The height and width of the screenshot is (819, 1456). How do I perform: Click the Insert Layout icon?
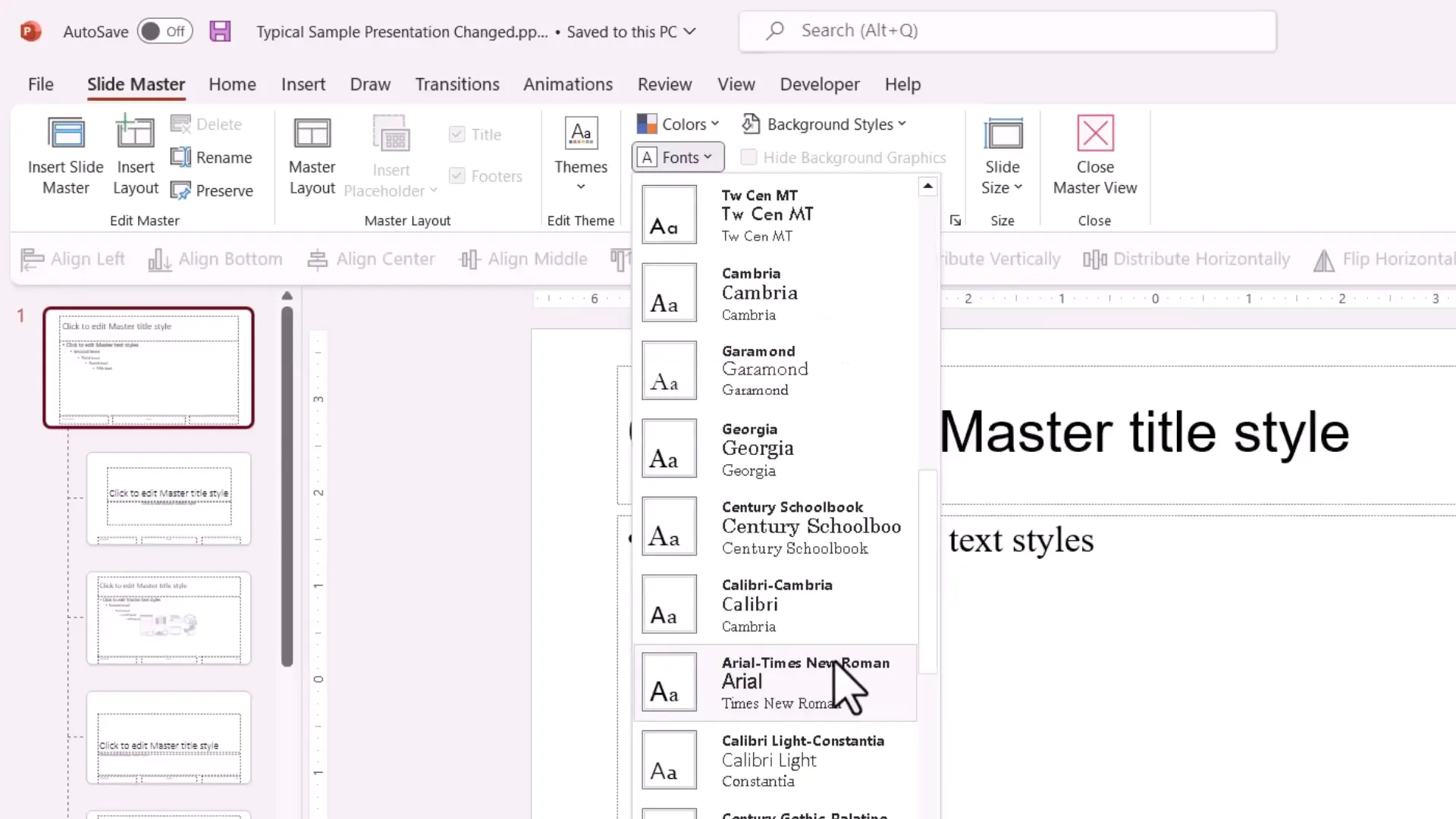[135, 132]
